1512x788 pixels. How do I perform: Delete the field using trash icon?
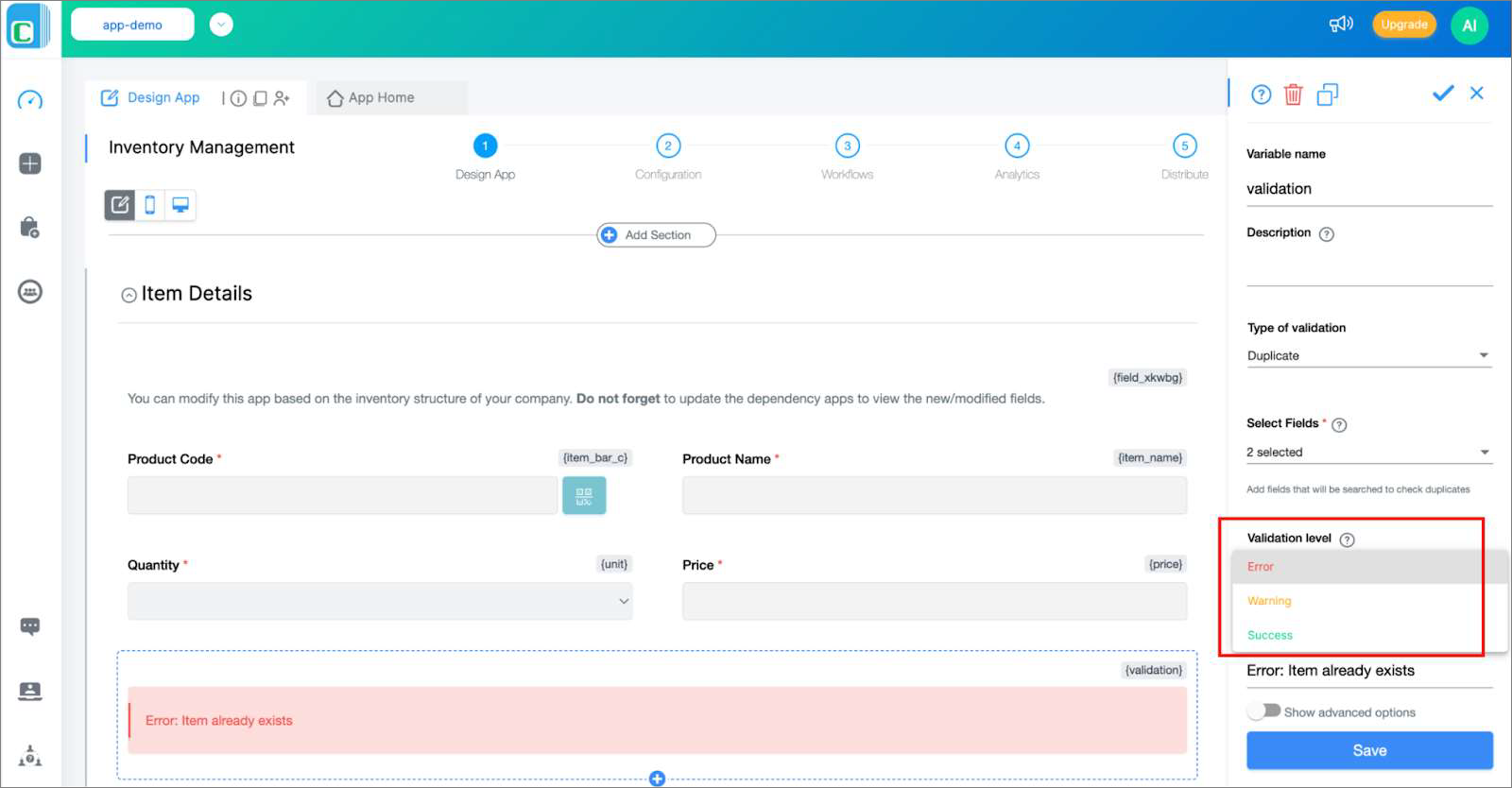[x=1294, y=94]
